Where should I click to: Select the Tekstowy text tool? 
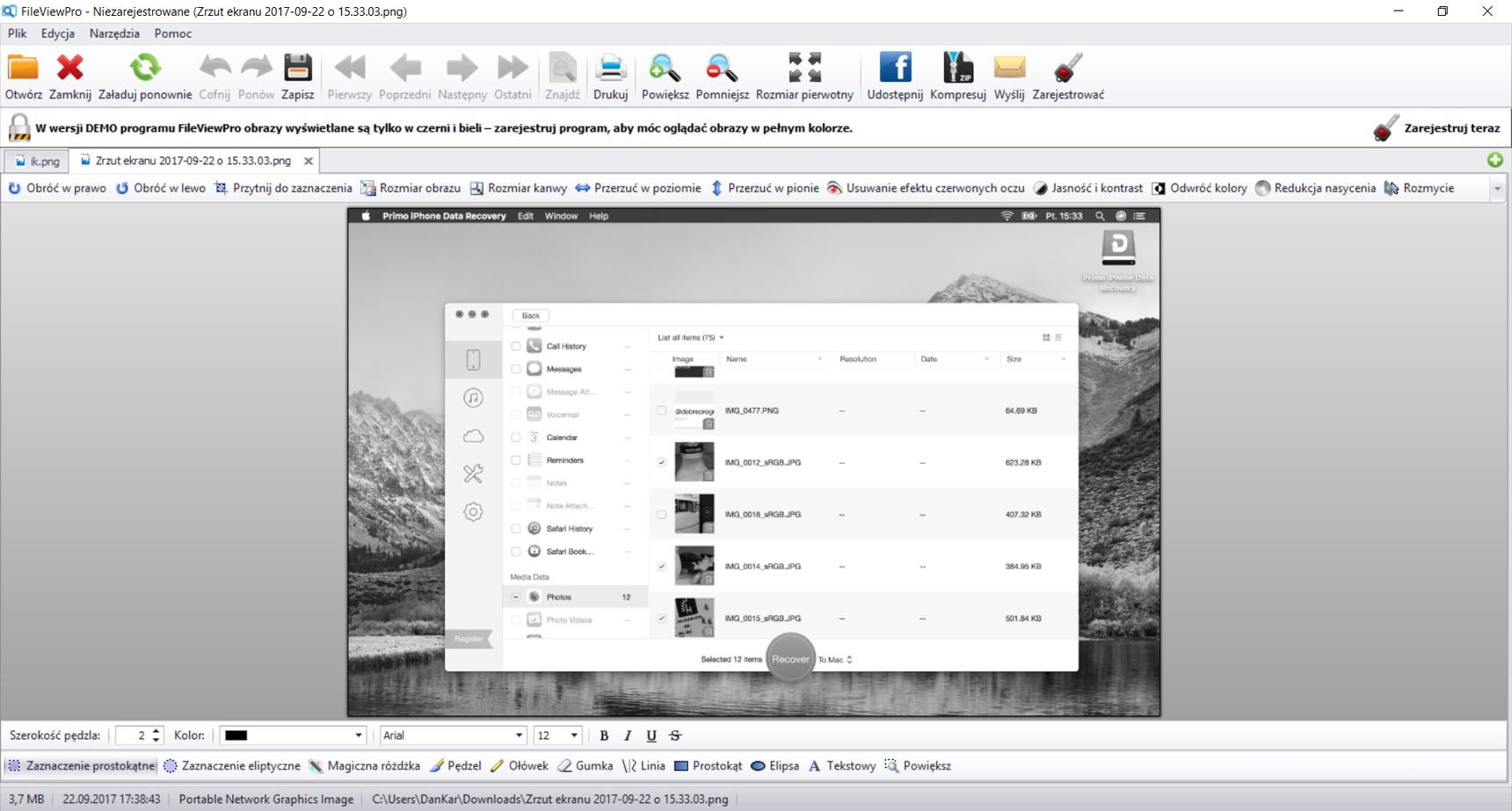pos(841,766)
